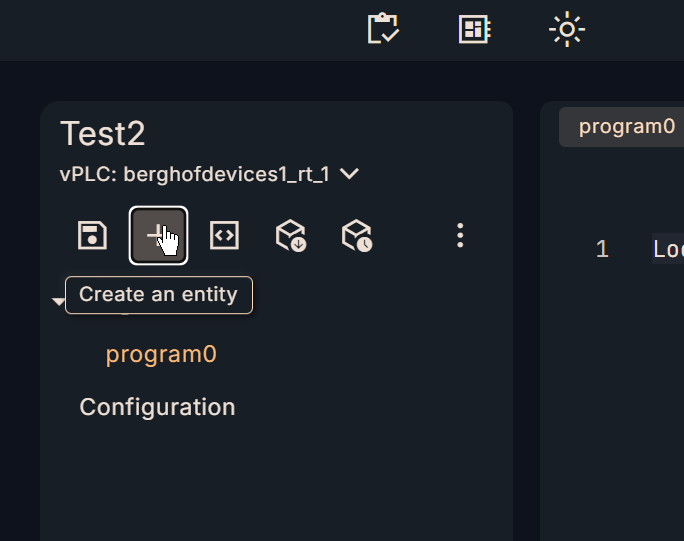Save the project with the floppy disk icon
Image resolution: width=684 pixels, height=541 pixels.
92,235
